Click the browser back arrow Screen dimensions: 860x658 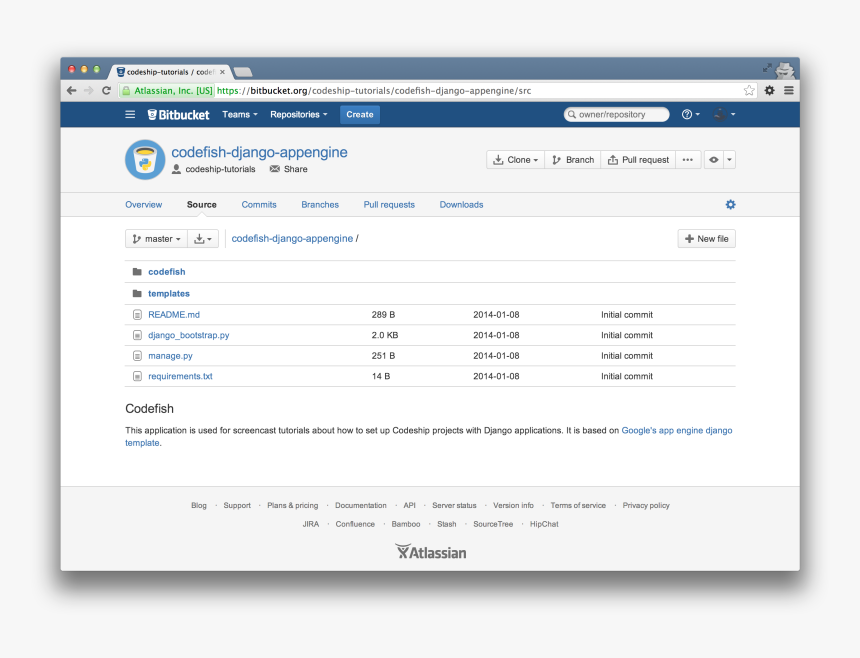(x=72, y=90)
